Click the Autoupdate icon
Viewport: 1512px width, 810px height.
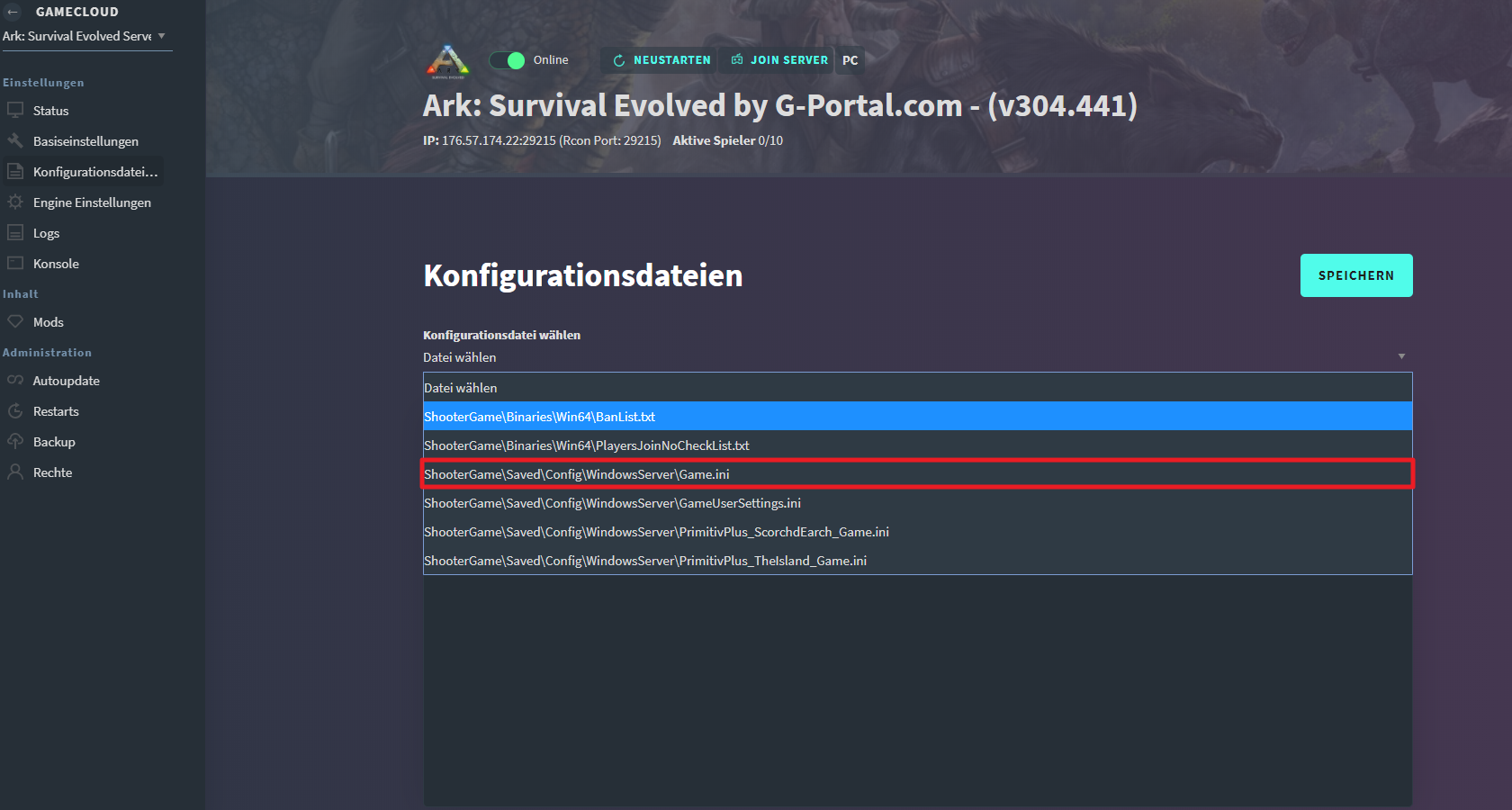click(15, 380)
